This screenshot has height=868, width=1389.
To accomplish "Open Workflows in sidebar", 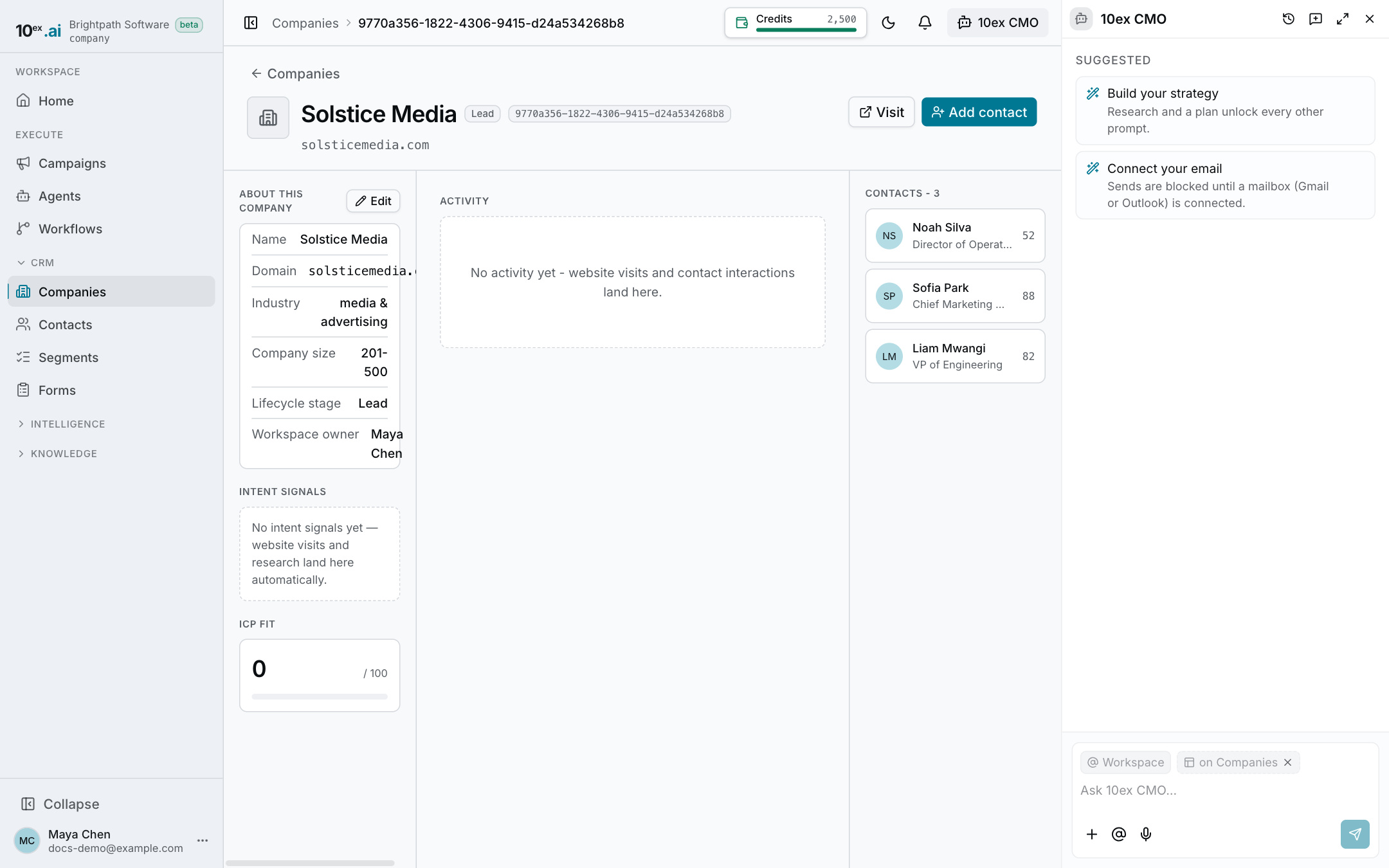I will [111, 229].
